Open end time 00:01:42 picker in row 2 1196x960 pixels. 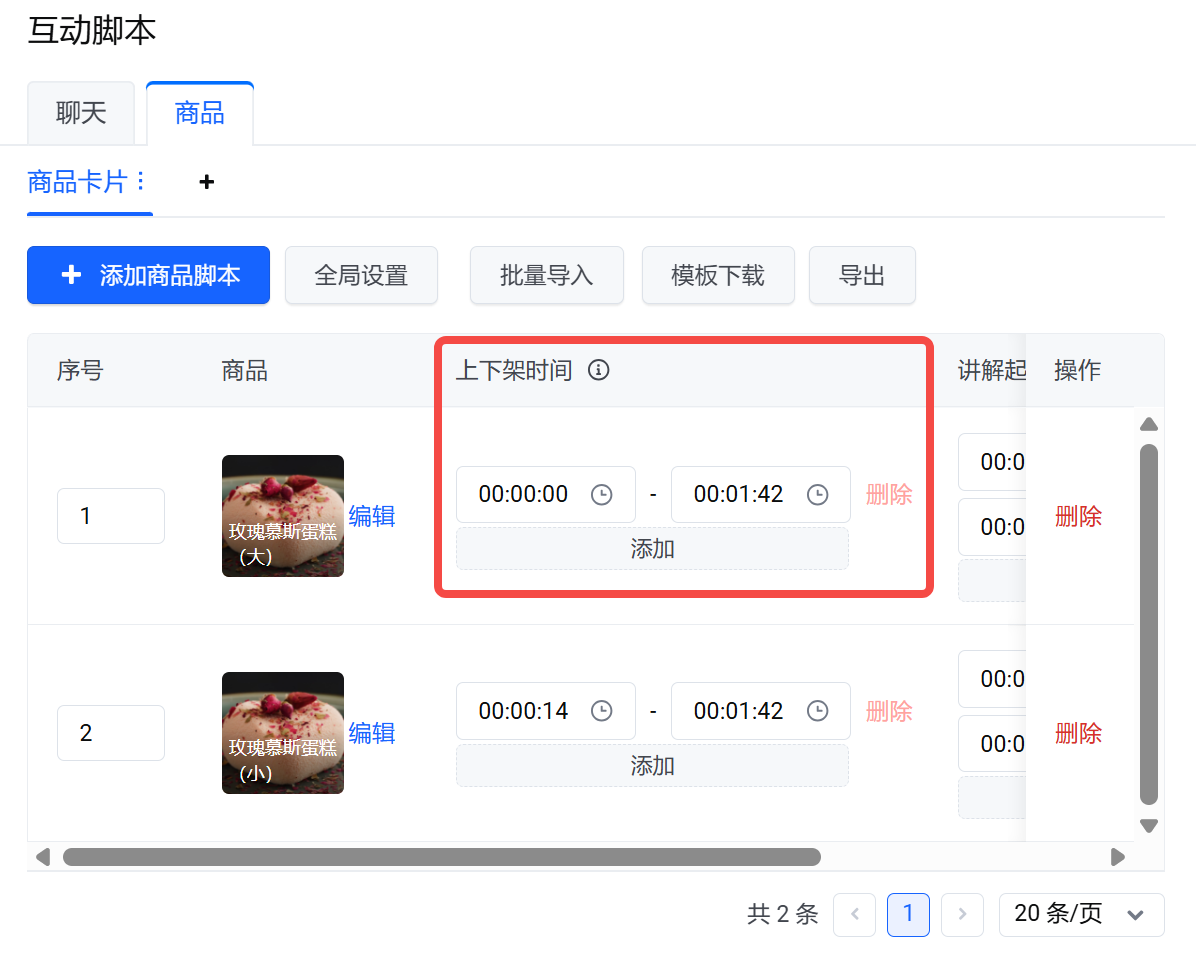[x=761, y=711]
